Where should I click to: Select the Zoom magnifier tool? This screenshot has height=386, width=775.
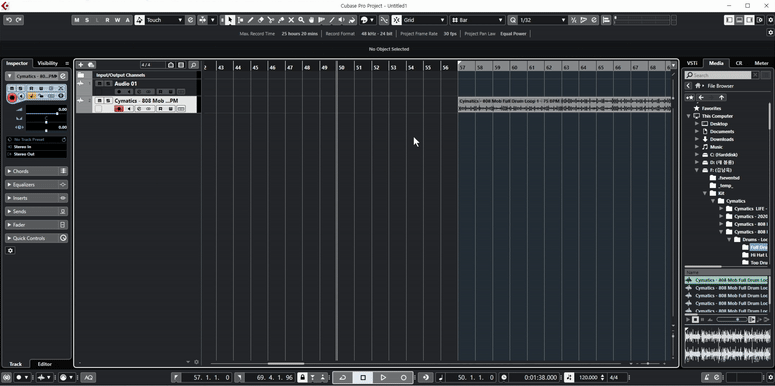pos(301,20)
